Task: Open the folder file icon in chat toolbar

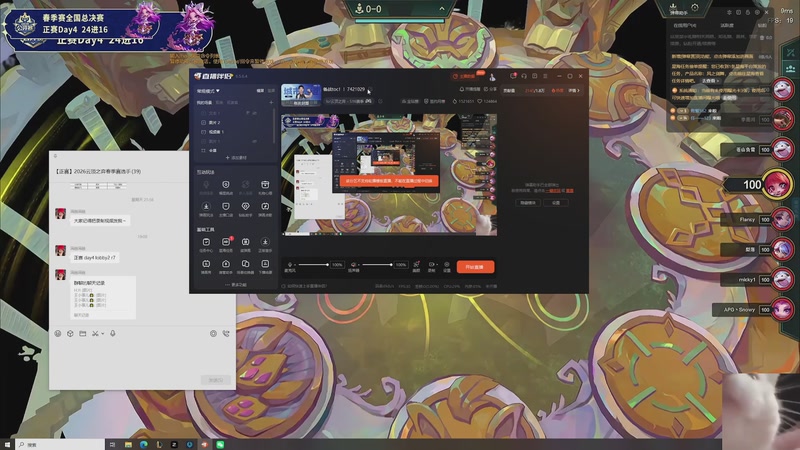Action: pyautogui.click(x=83, y=334)
